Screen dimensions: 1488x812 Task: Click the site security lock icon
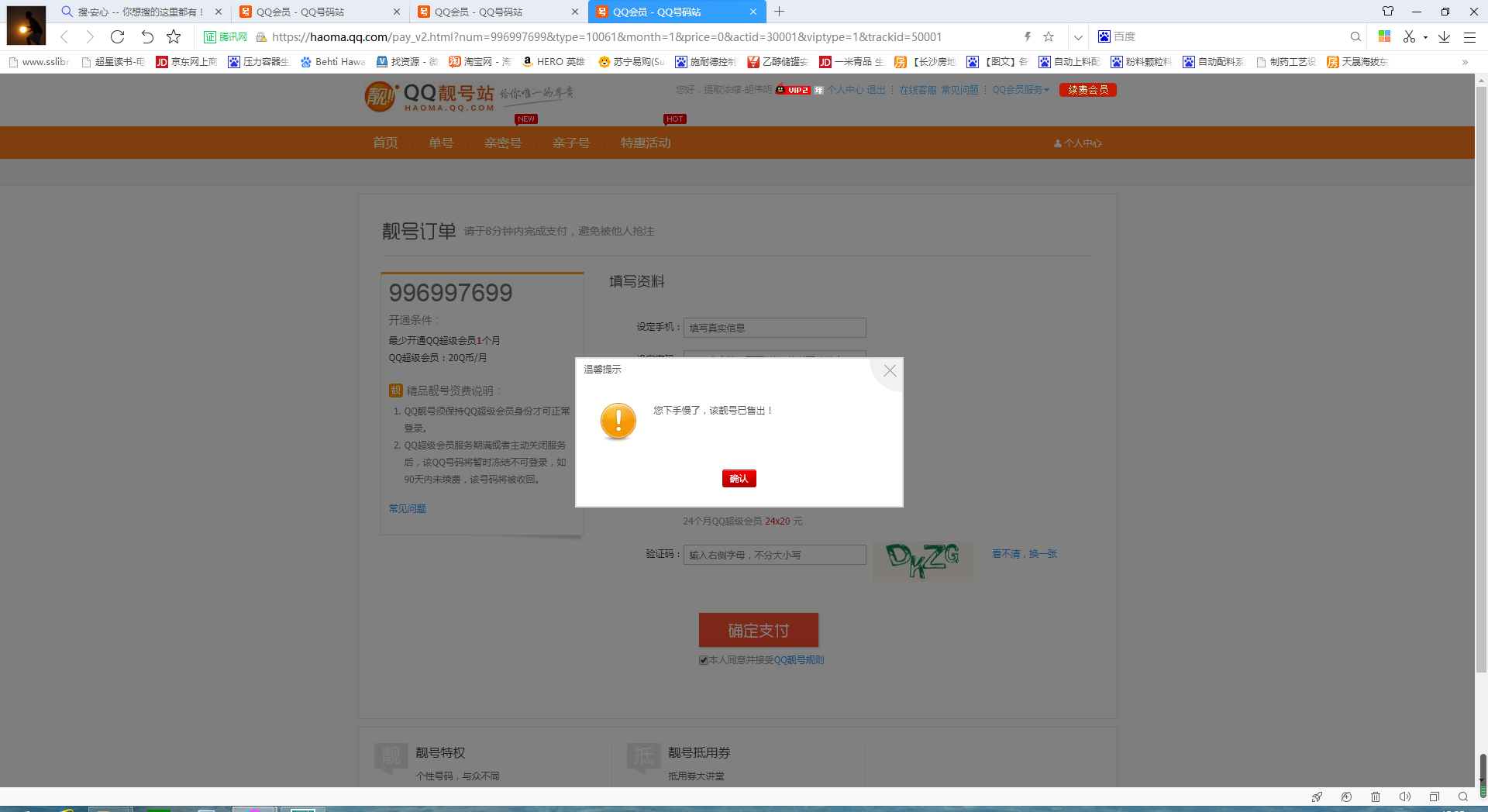tap(261, 37)
